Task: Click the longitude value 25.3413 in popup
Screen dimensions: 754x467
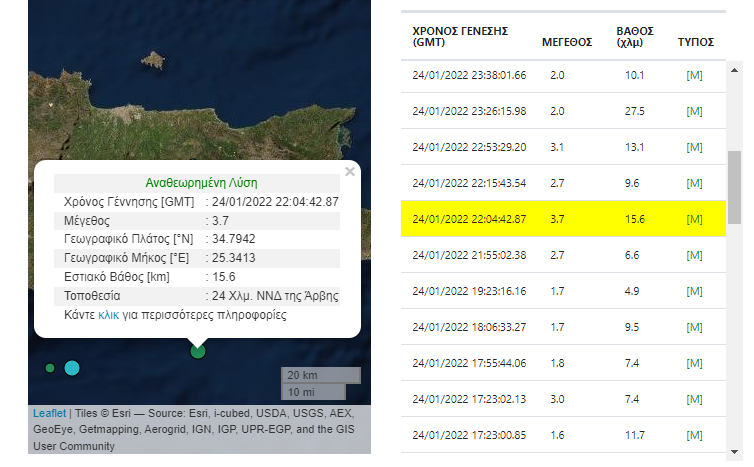Action: click(233, 258)
